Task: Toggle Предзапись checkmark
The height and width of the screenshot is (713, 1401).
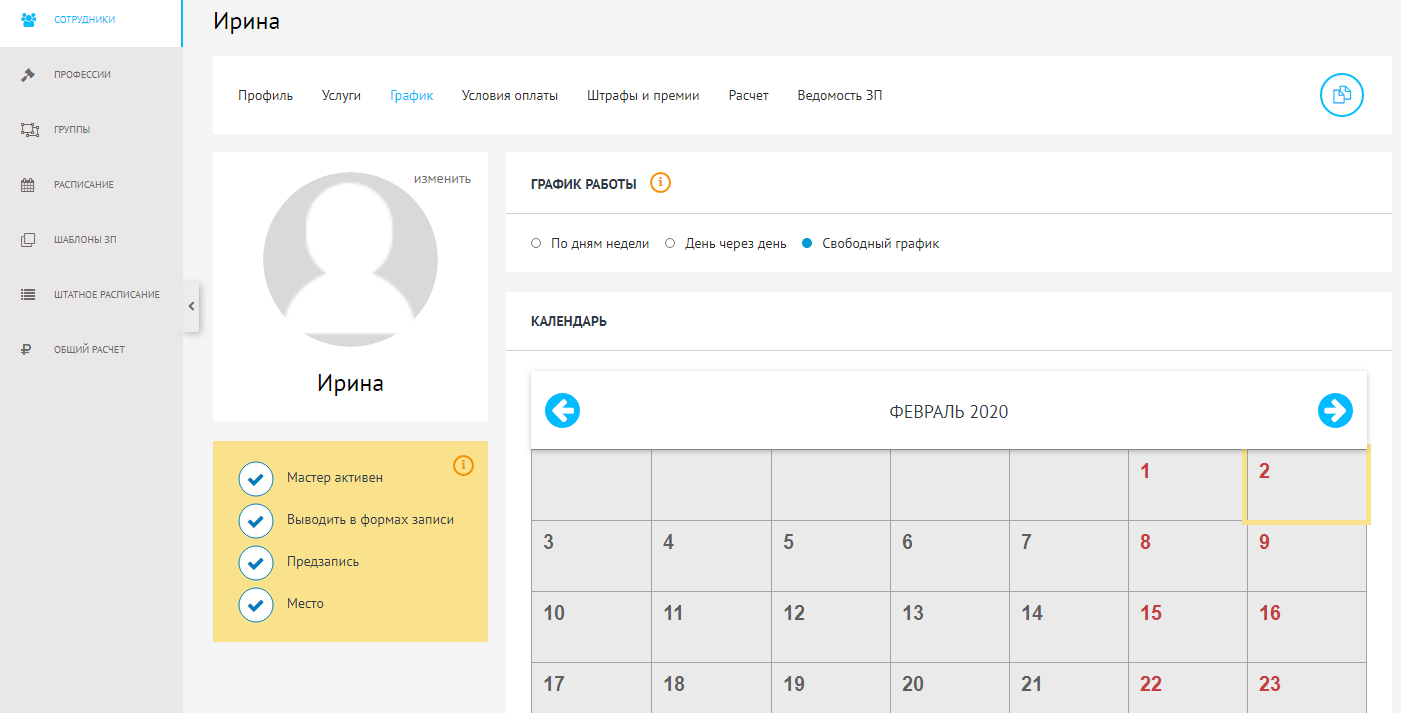Action: pyautogui.click(x=256, y=563)
